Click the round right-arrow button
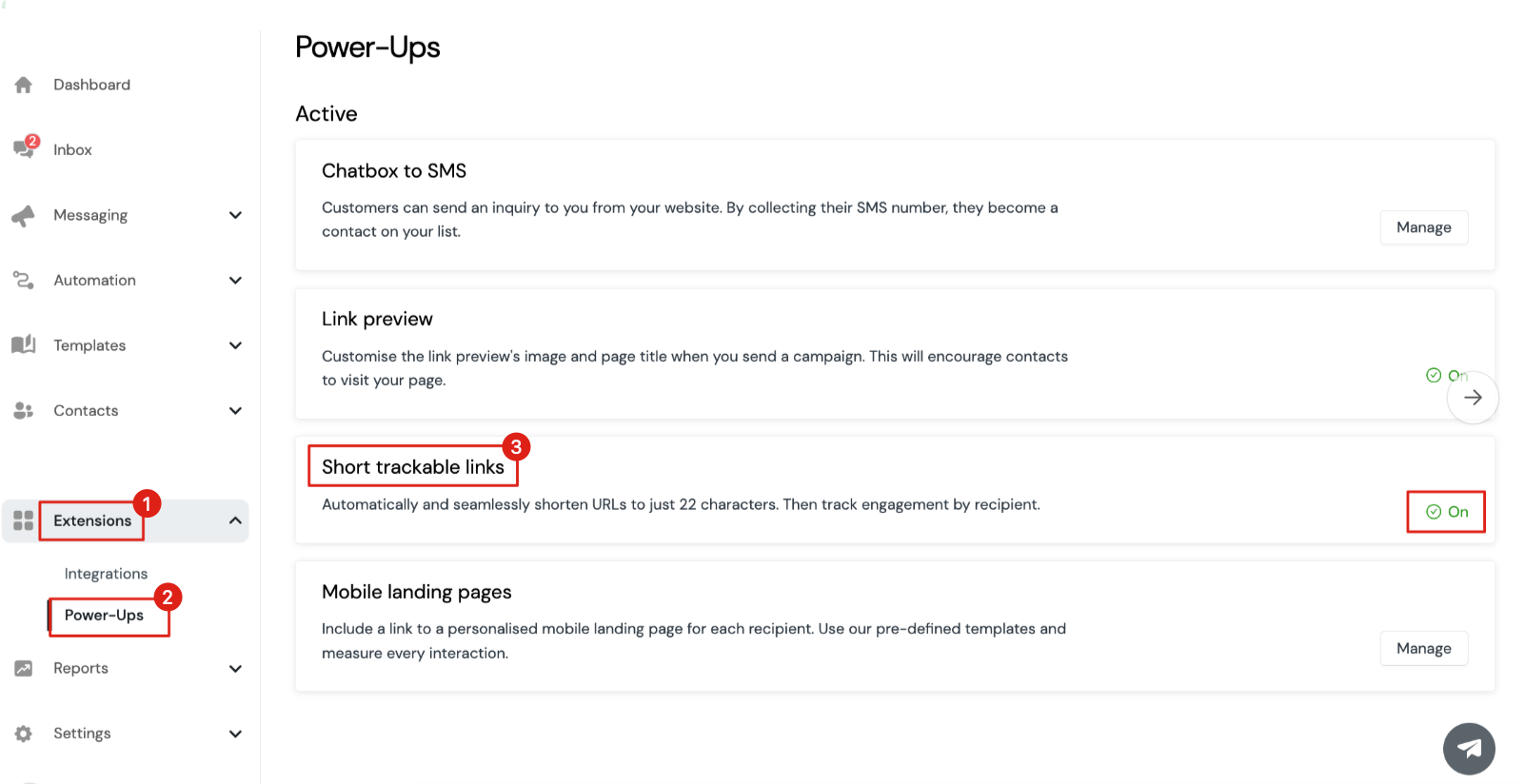The image size is (1525, 784). point(1473,398)
